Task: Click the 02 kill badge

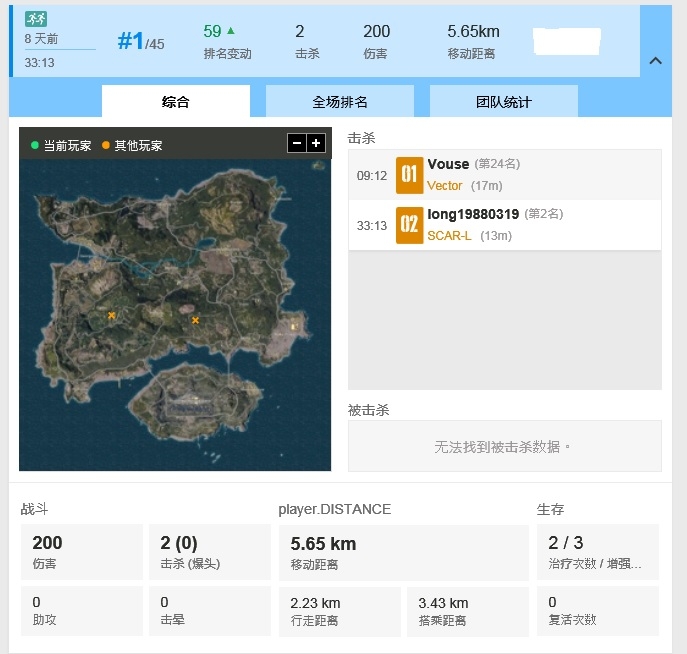Action: click(409, 225)
